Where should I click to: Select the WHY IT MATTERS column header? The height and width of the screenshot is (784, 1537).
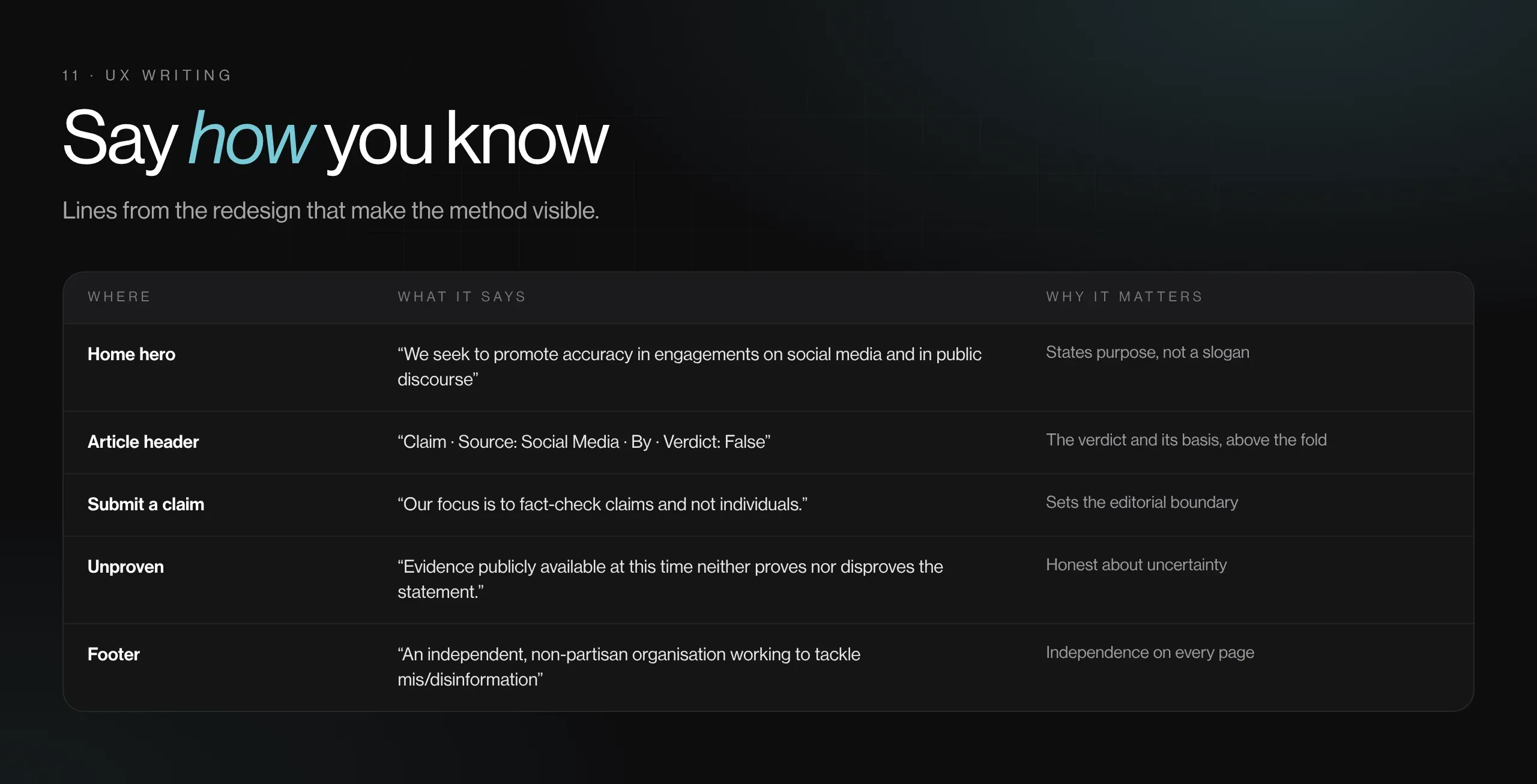(1125, 297)
